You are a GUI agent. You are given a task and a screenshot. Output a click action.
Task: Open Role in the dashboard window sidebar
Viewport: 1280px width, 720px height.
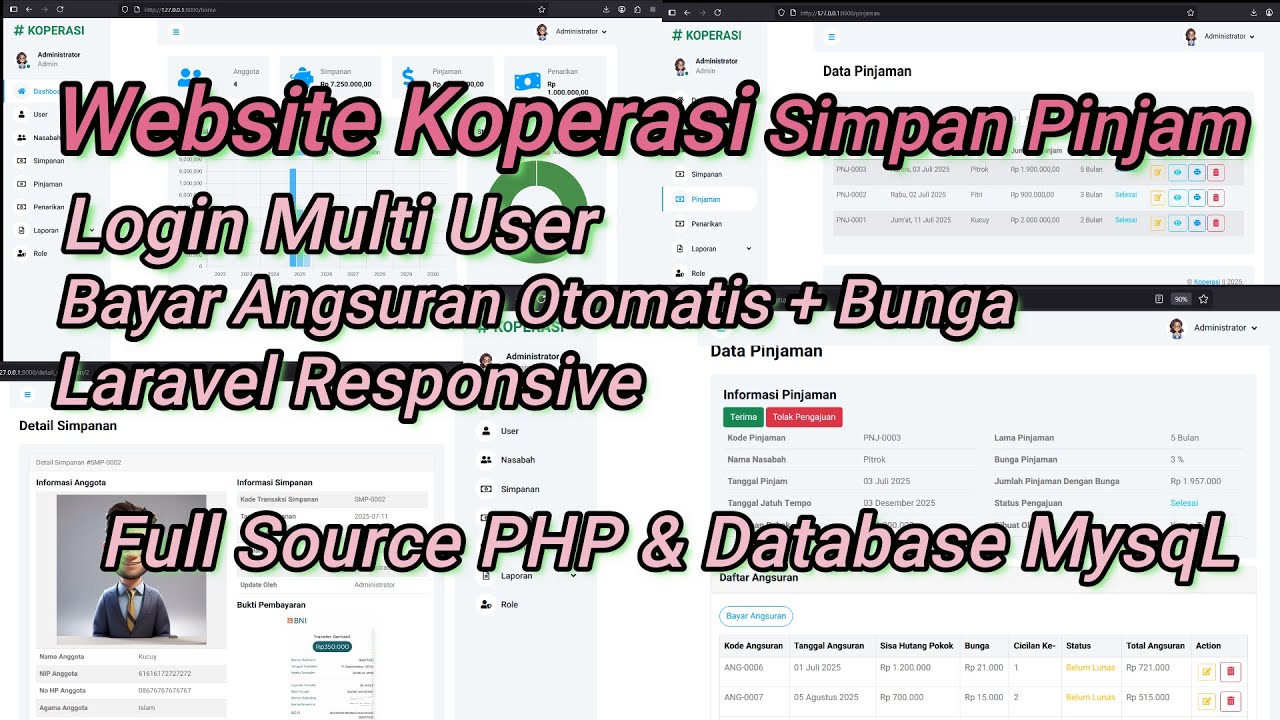(32, 253)
